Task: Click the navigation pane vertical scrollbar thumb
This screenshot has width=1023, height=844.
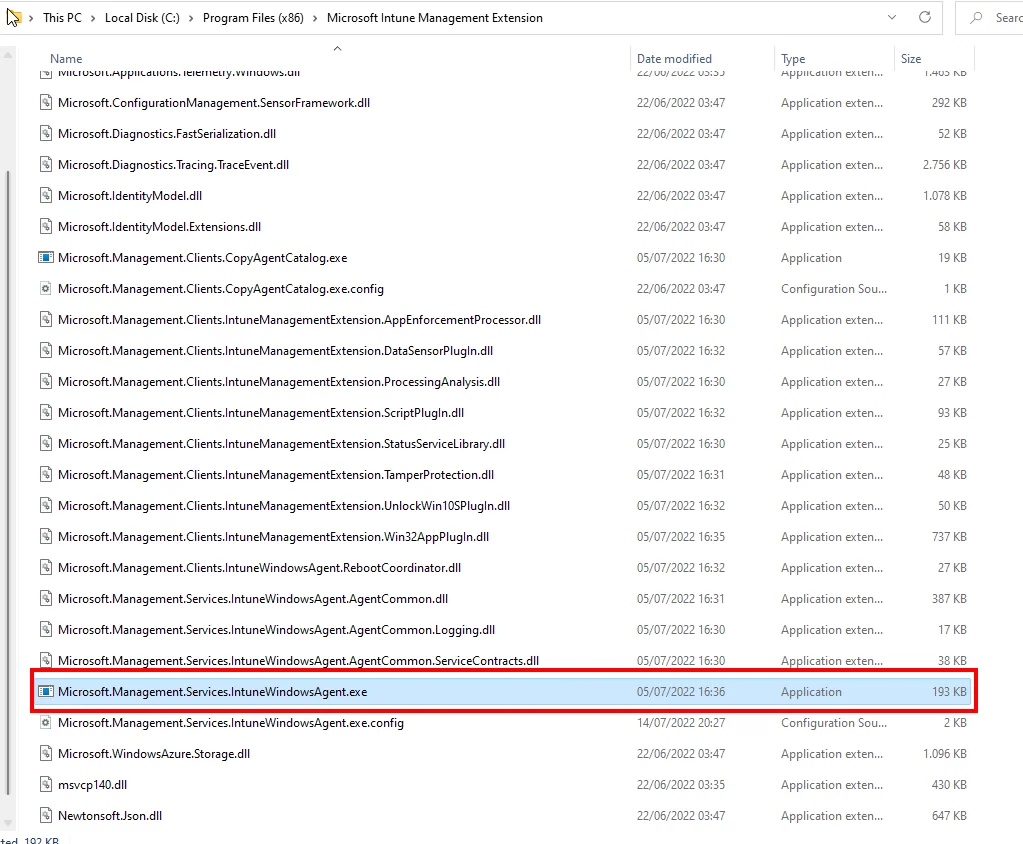Action: [7, 483]
